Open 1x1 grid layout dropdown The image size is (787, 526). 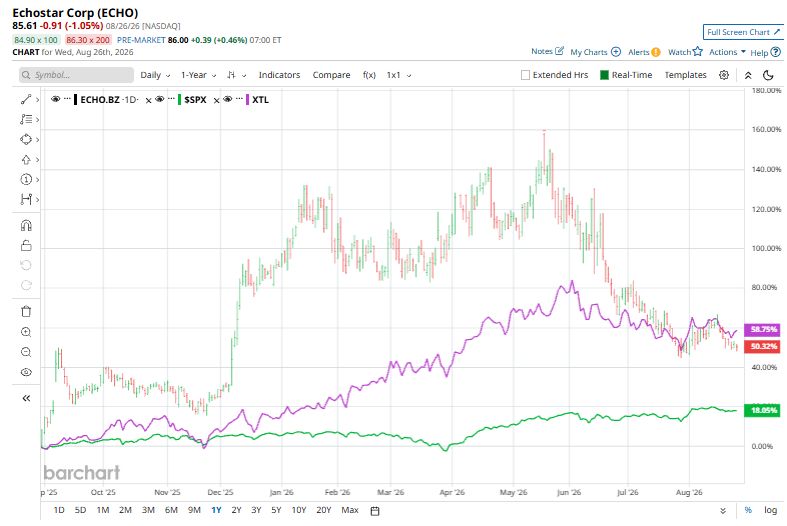399,75
